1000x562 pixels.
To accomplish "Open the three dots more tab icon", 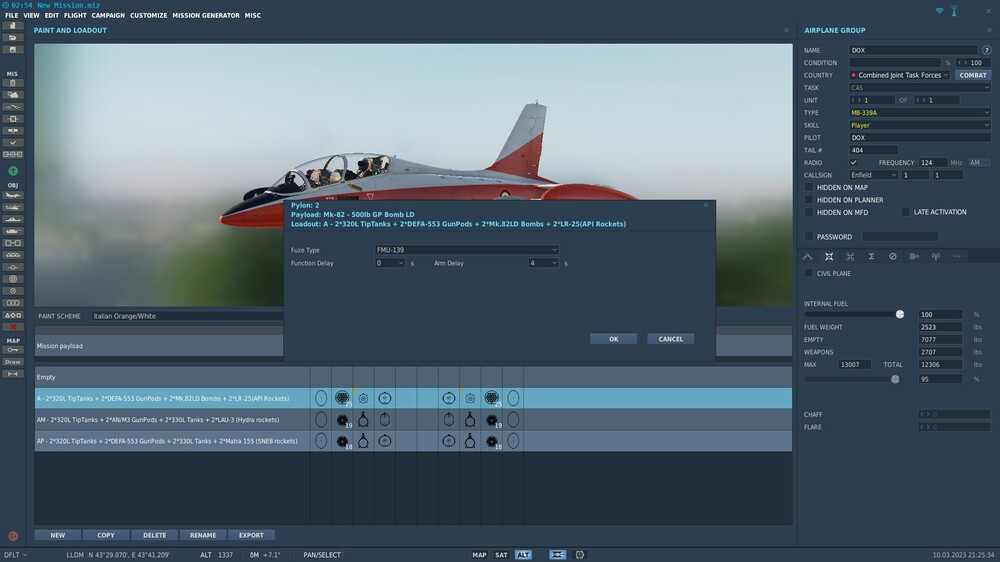I will tap(957, 256).
